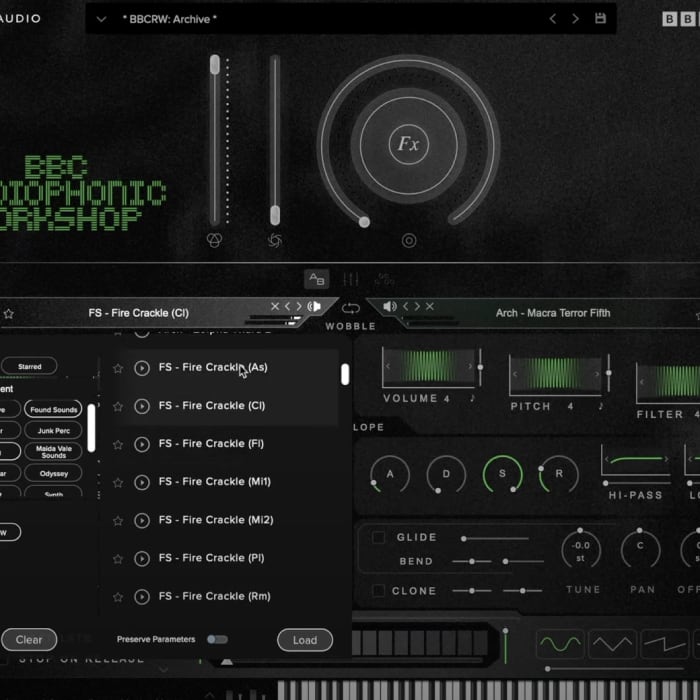Select the Junk Perc tag
This screenshot has height=700, width=700.
pyautogui.click(x=54, y=431)
